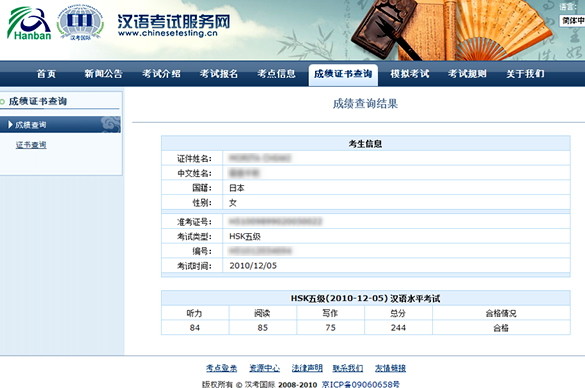Open the language dropdown 简体中
Image resolution: width=585 pixels, height=388 pixels.
pos(572,21)
